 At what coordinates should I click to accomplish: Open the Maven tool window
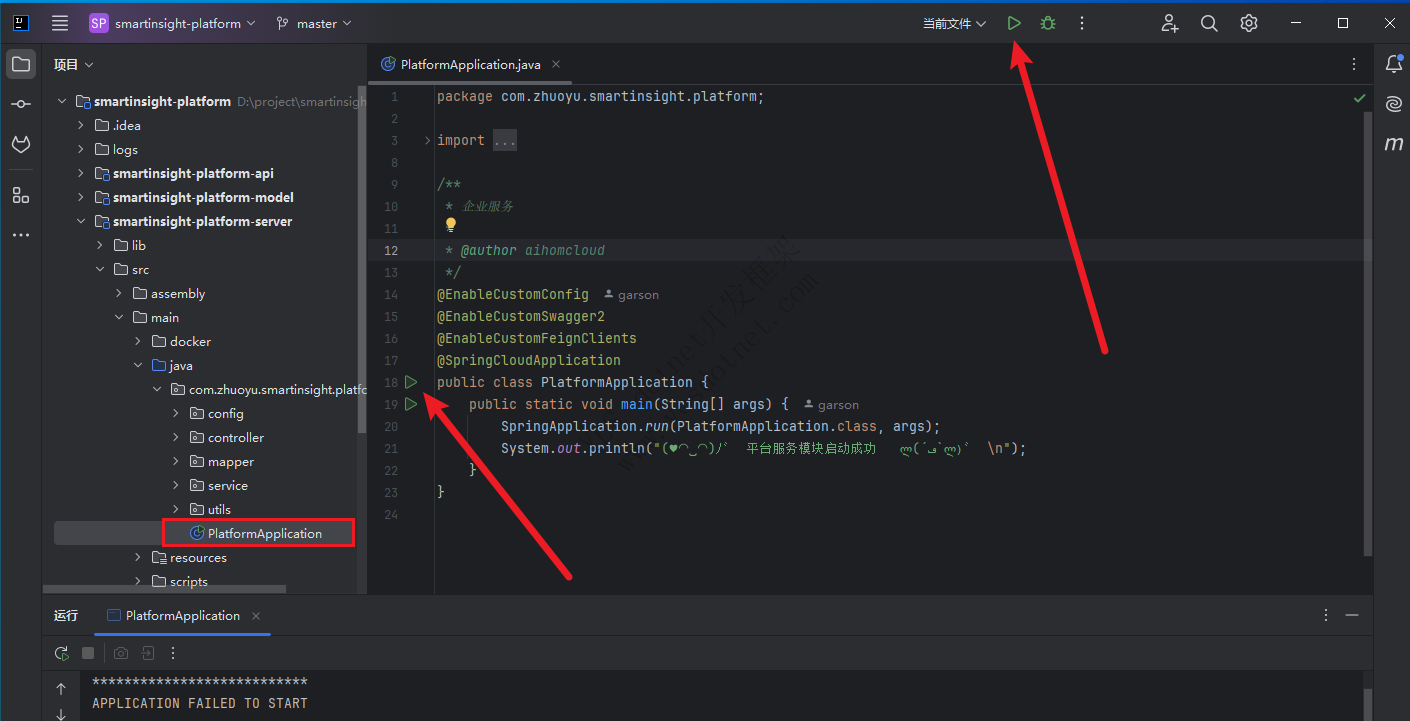tap(1394, 144)
